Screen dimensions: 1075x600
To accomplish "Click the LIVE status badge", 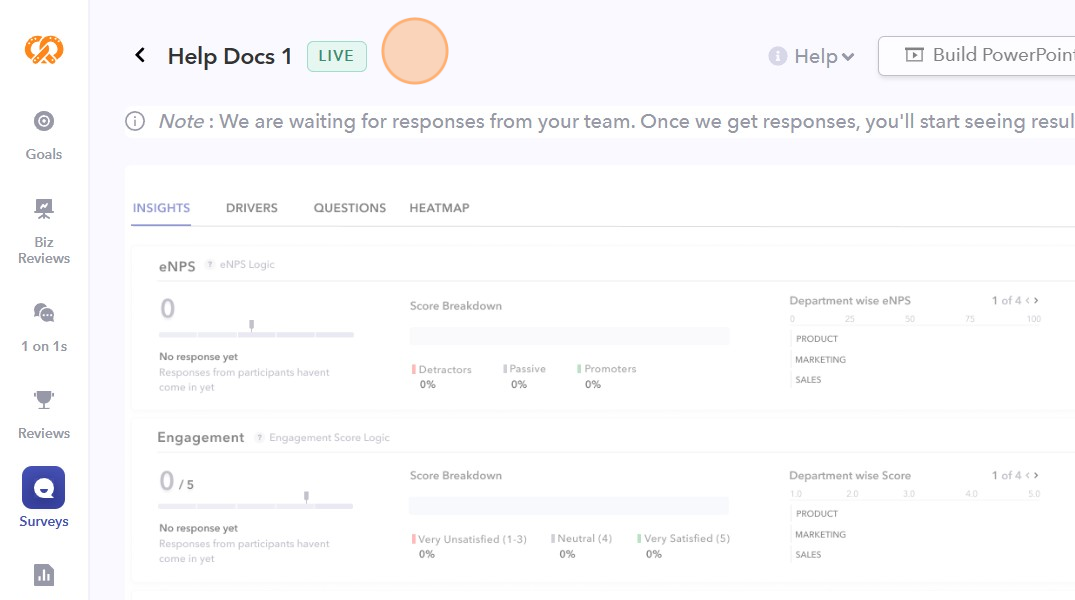I will coord(336,56).
